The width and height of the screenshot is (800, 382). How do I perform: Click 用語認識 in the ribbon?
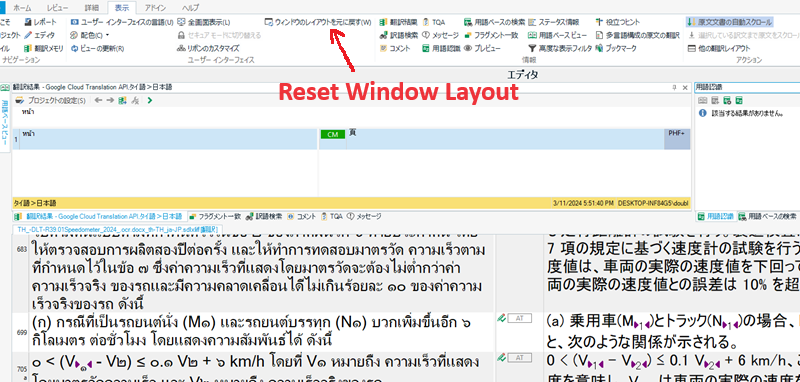click(441, 48)
